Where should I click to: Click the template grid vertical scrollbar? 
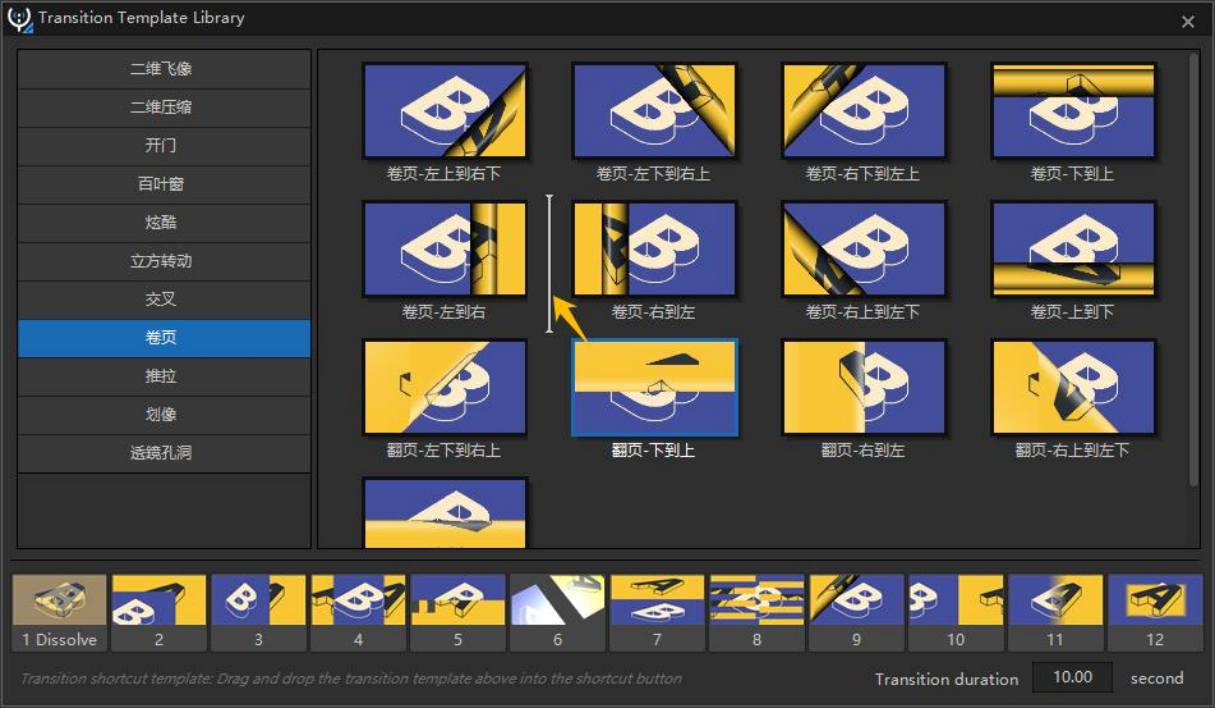click(x=1193, y=270)
